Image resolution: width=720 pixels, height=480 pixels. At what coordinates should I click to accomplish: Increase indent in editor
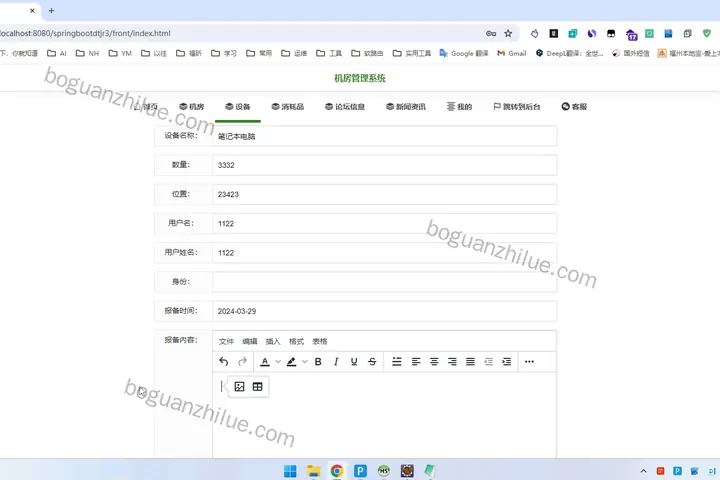(x=506, y=362)
